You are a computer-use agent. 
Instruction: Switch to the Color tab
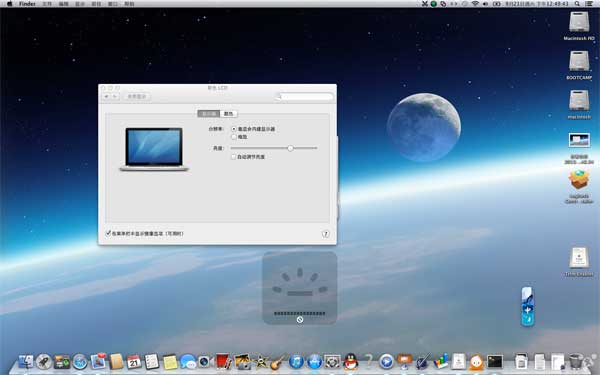pyautogui.click(x=228, y=114)
